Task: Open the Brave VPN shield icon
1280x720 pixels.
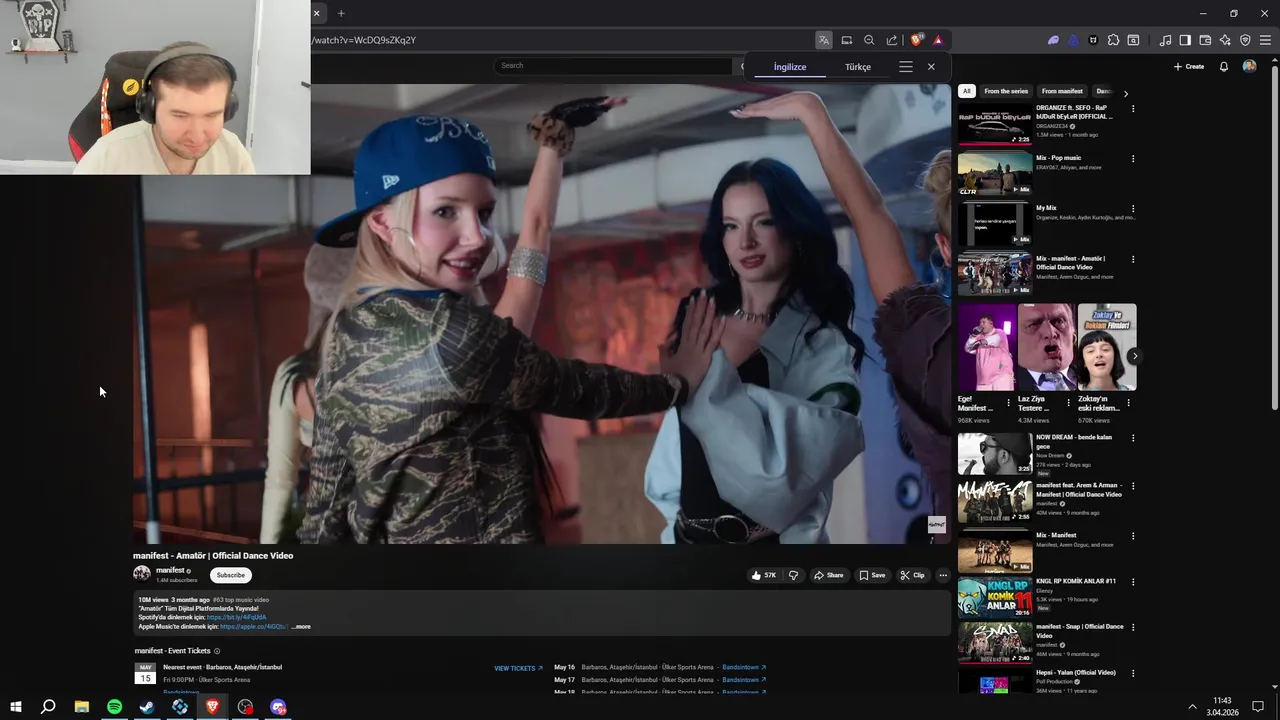Action: coord(1245,40)
